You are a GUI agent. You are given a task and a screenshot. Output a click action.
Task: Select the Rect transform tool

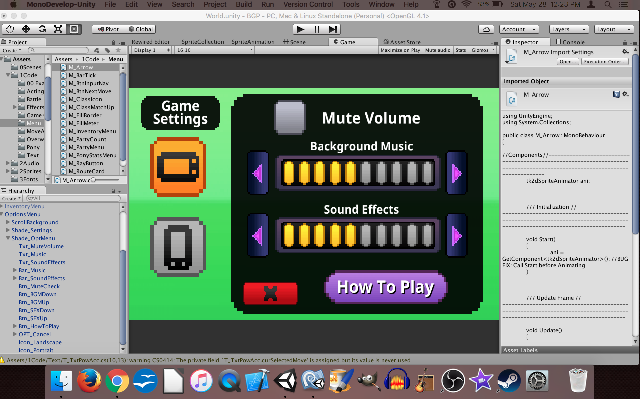pos(74,29)
